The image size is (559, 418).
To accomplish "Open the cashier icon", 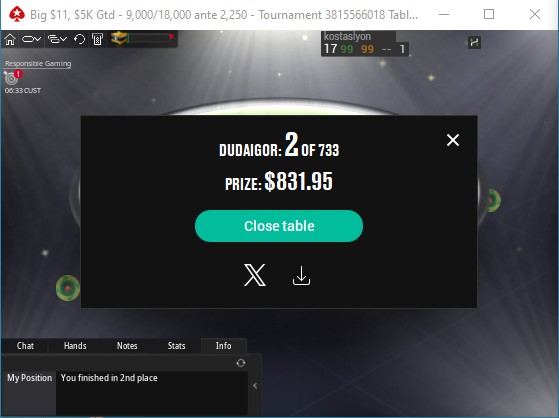I will pos(97,39).
